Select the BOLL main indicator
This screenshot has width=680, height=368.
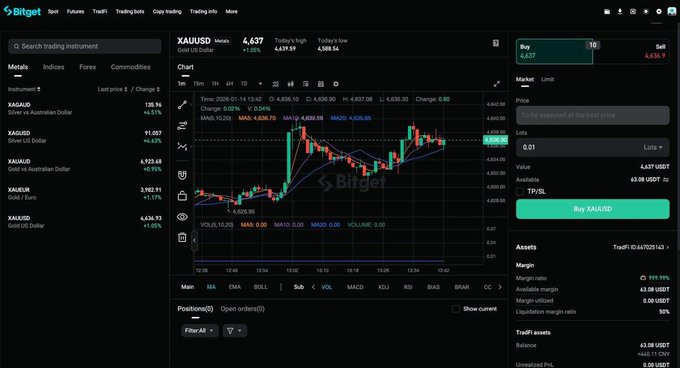(261, 287)
